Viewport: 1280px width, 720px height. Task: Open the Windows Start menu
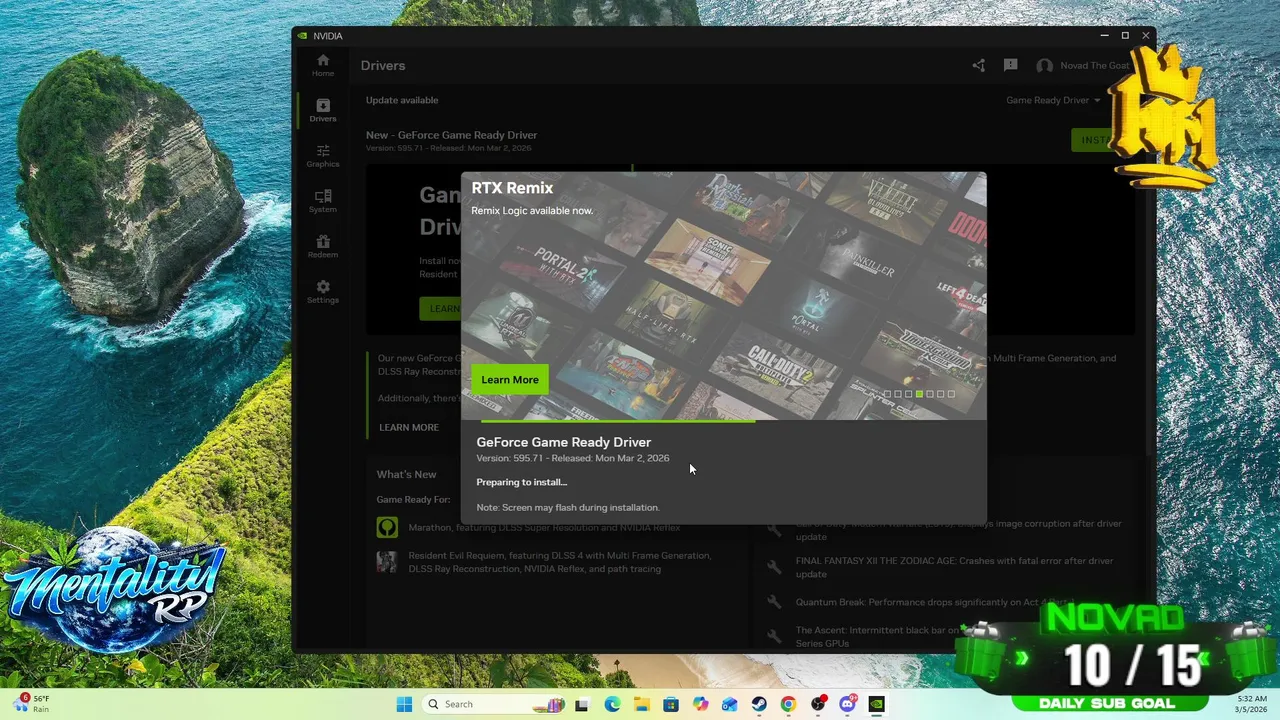(x=404, y=704)
